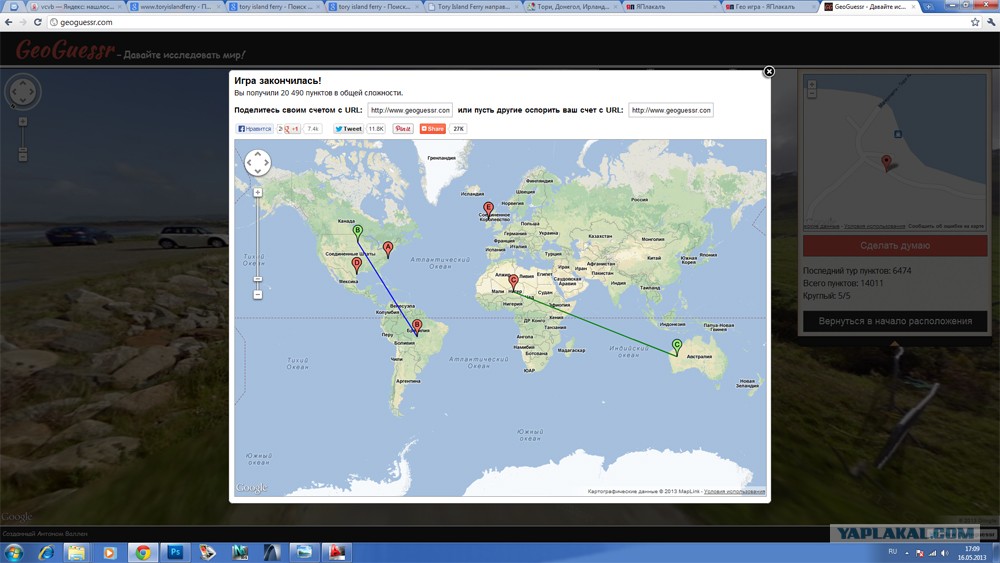Click the orange Share button
The width and height of the screenshot is (1000, 563).
432,129
